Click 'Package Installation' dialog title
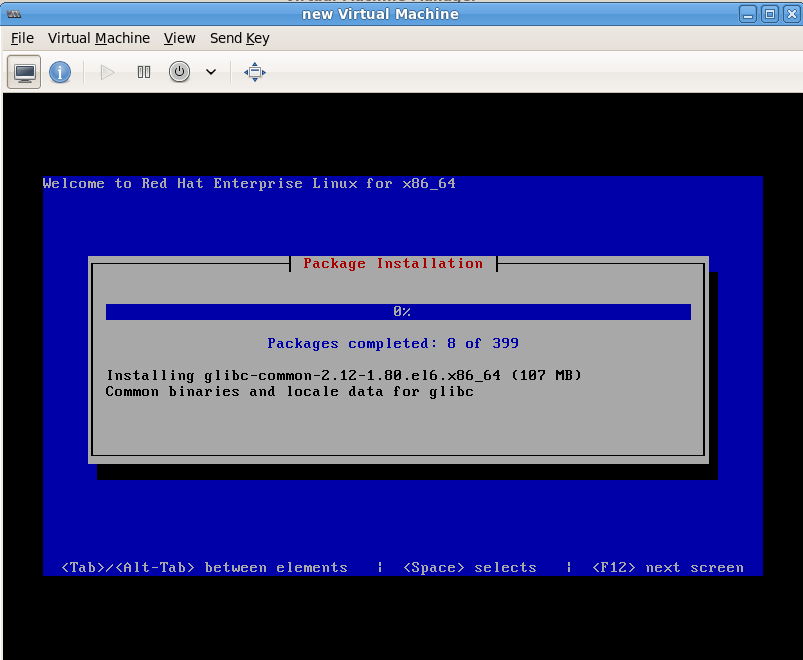803x660 pixels. pos(393,264)
